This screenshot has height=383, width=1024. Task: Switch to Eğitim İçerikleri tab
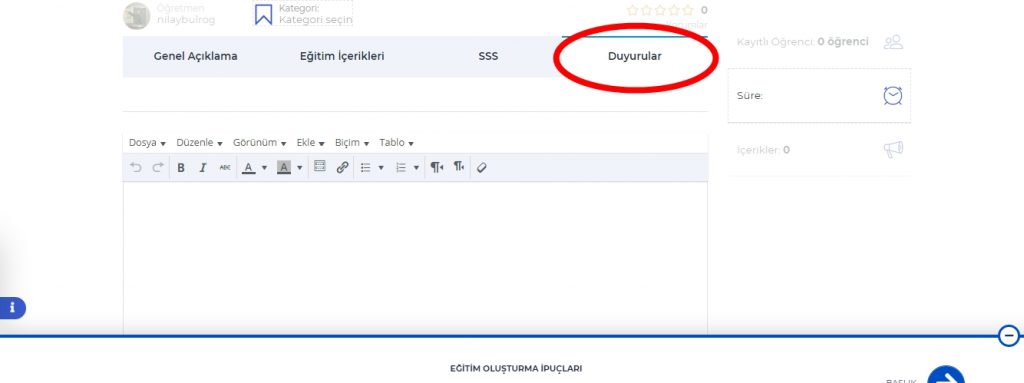coord(342,56)
